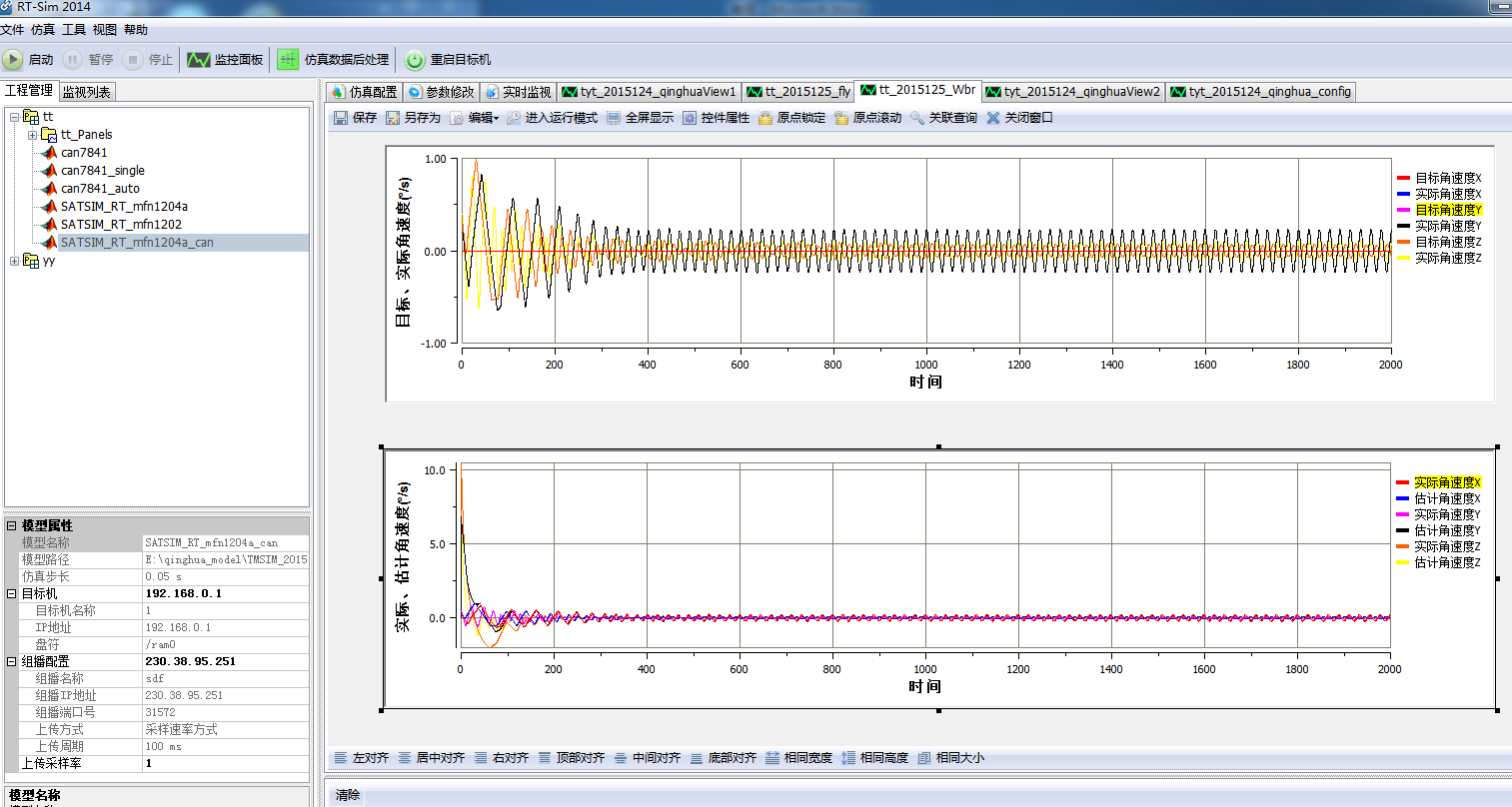1512x807 pixels.
Task: Click the green 启动 start button
Action: (13, 60)
